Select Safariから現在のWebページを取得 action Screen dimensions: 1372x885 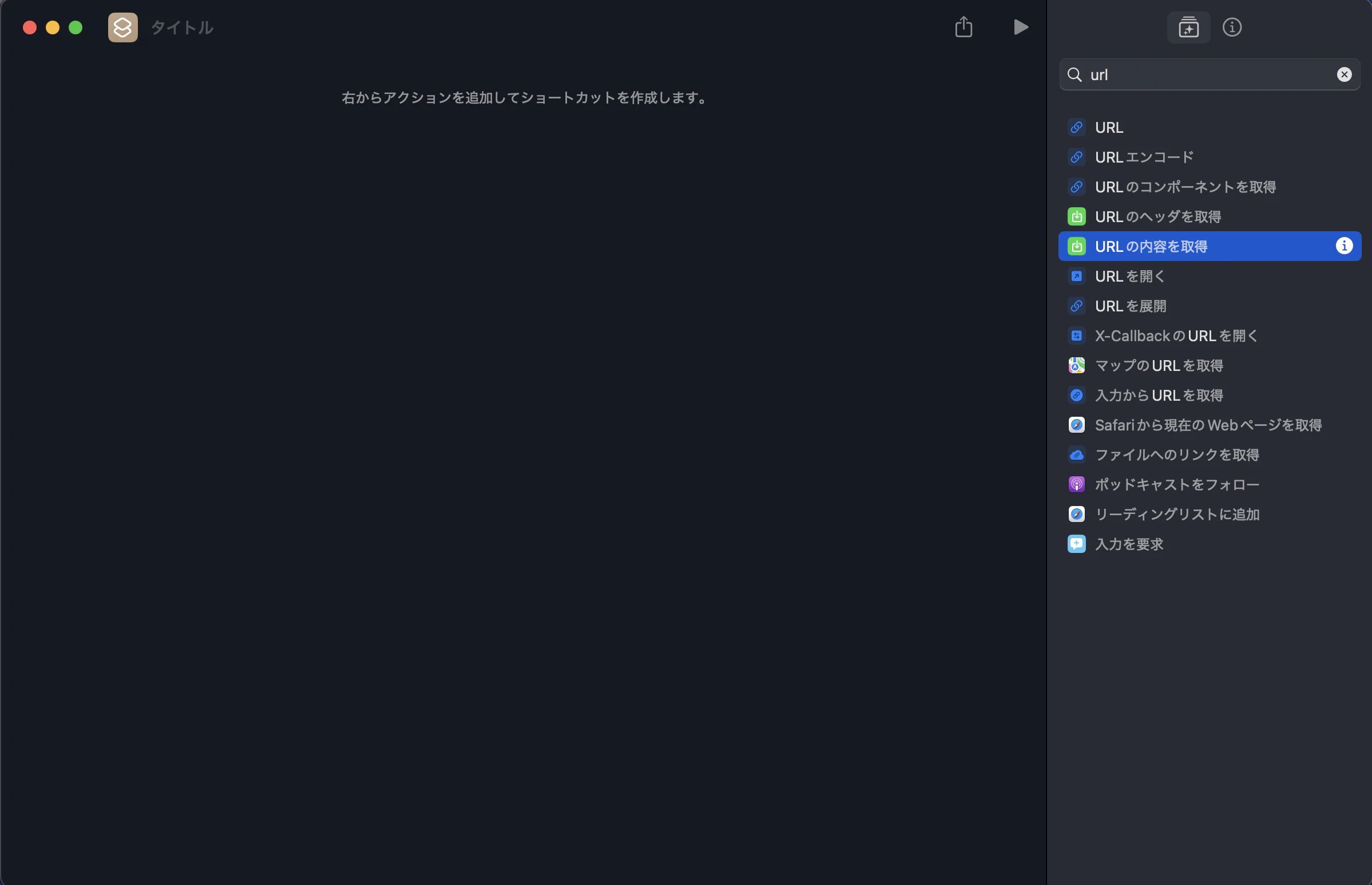1208,425
